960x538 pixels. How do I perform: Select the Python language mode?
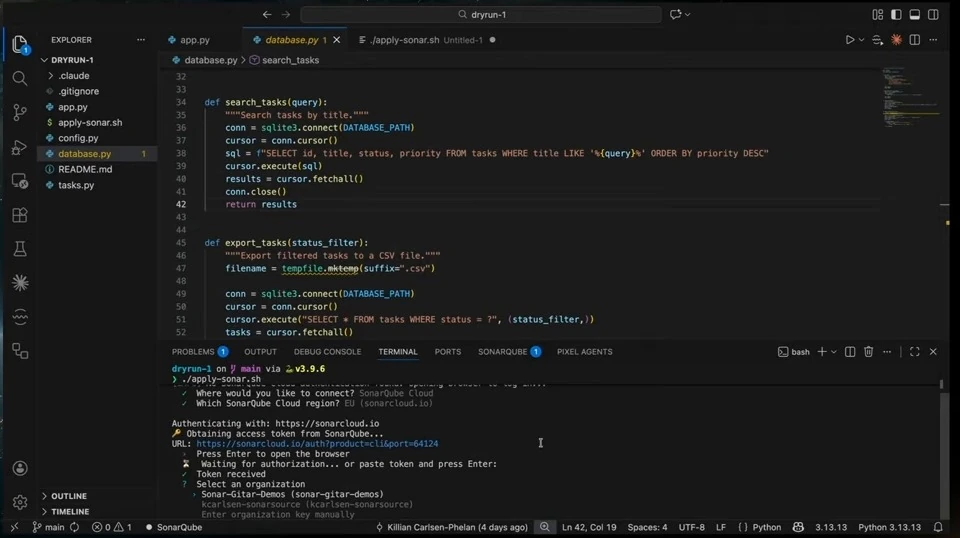coord(767,527)
